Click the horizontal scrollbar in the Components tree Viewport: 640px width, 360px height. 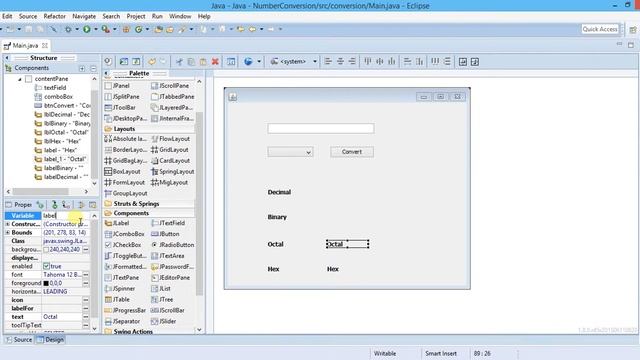(x=40, y=191)
